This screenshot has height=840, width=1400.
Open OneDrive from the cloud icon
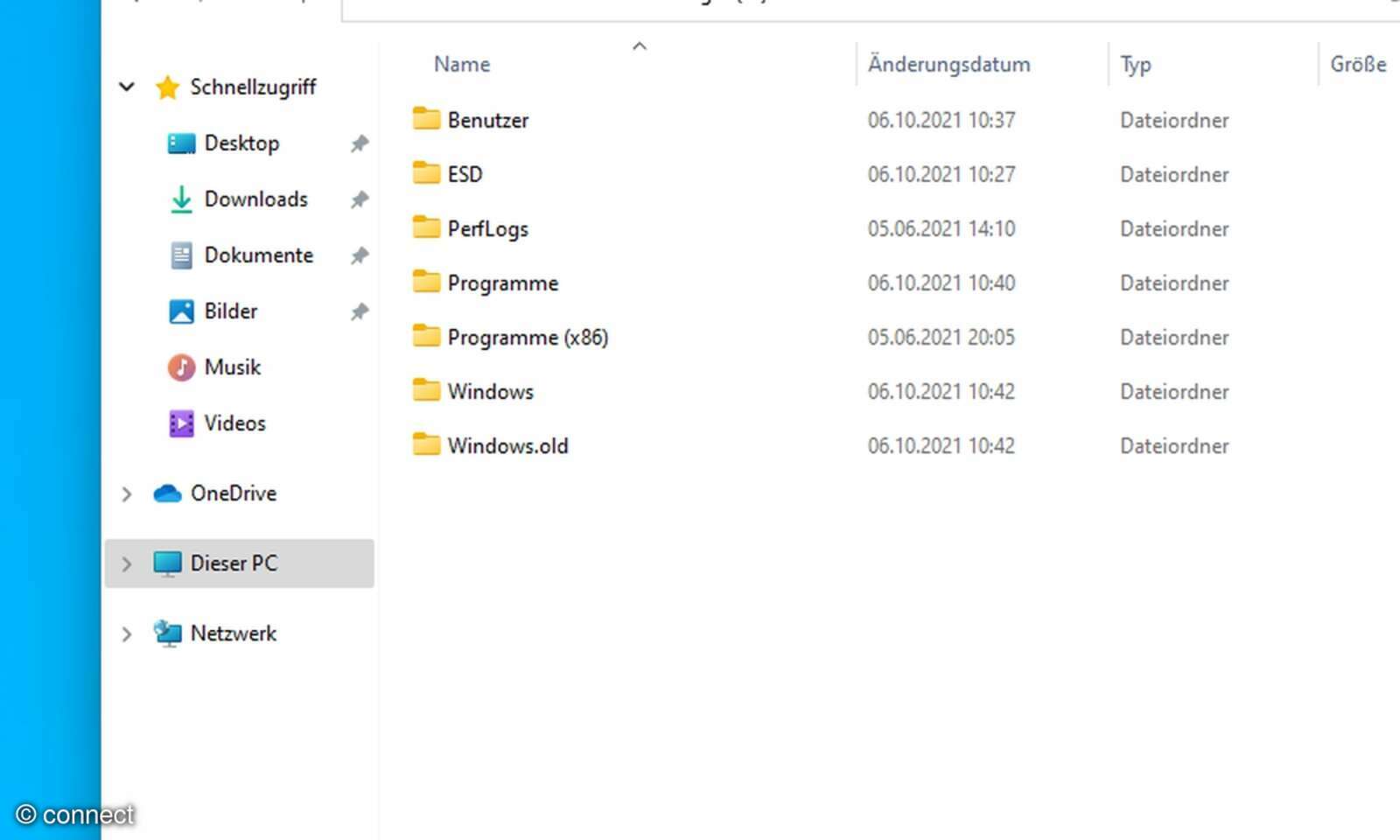click(166, 493)
